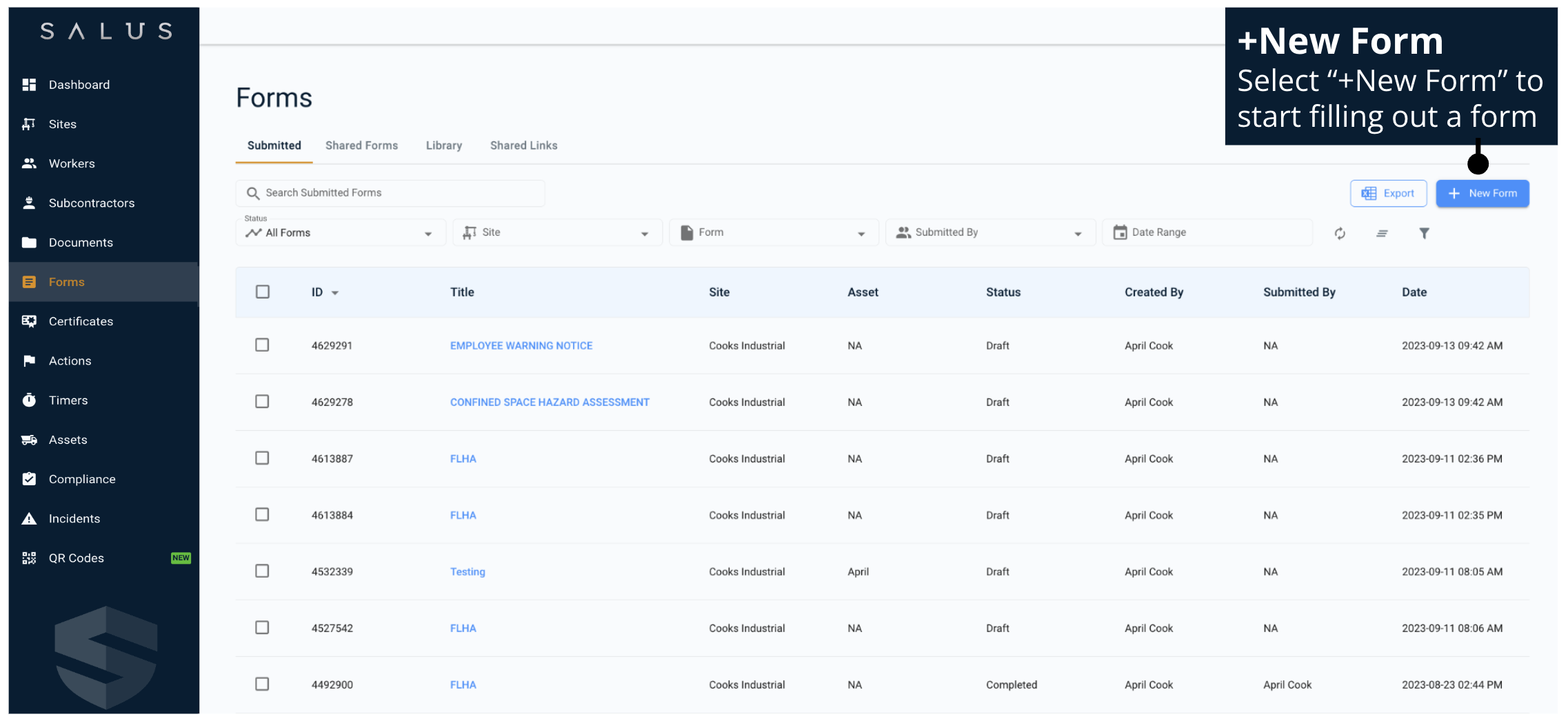Open QR Codes icon in sidebar
Viewport: 1568px width, 721px height.
click(x=29, y=558)
